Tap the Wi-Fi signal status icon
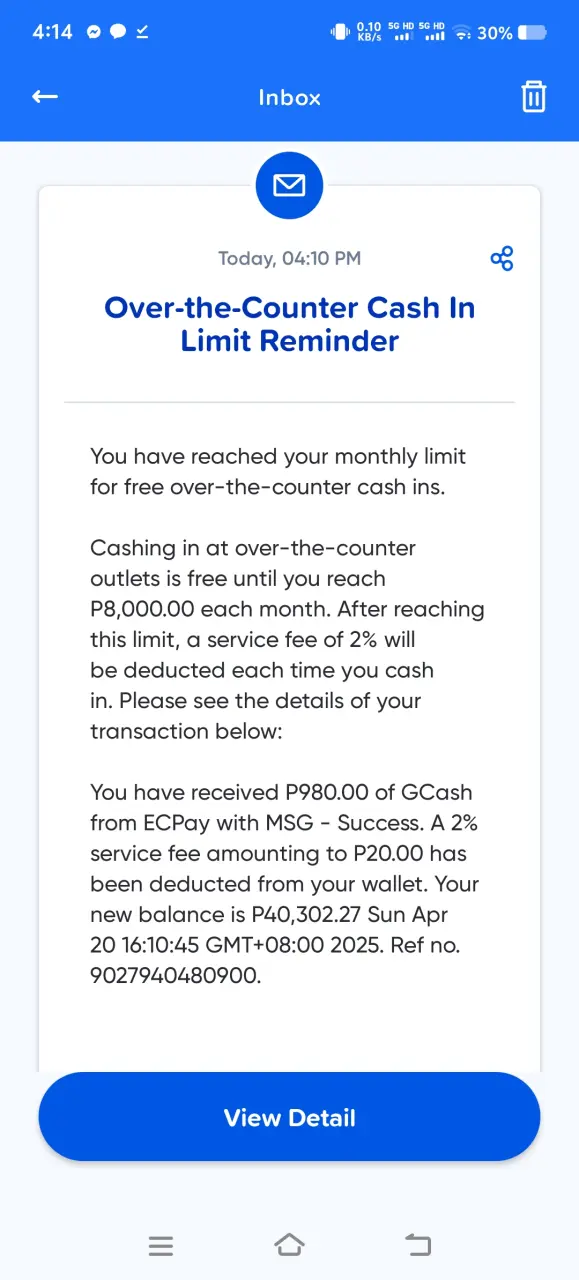Screen dimensions: 579x1280 pos(462,33)
